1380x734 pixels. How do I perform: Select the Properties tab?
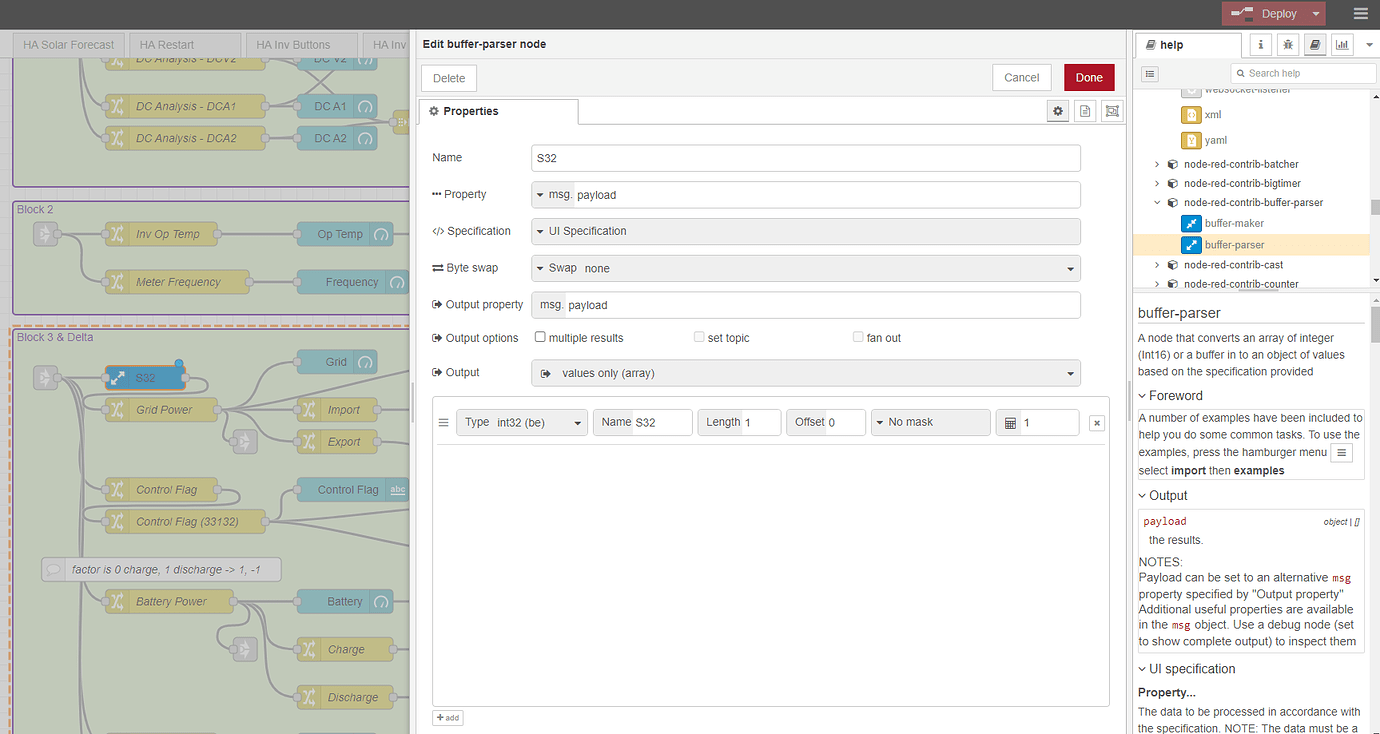tap(498, 112)
